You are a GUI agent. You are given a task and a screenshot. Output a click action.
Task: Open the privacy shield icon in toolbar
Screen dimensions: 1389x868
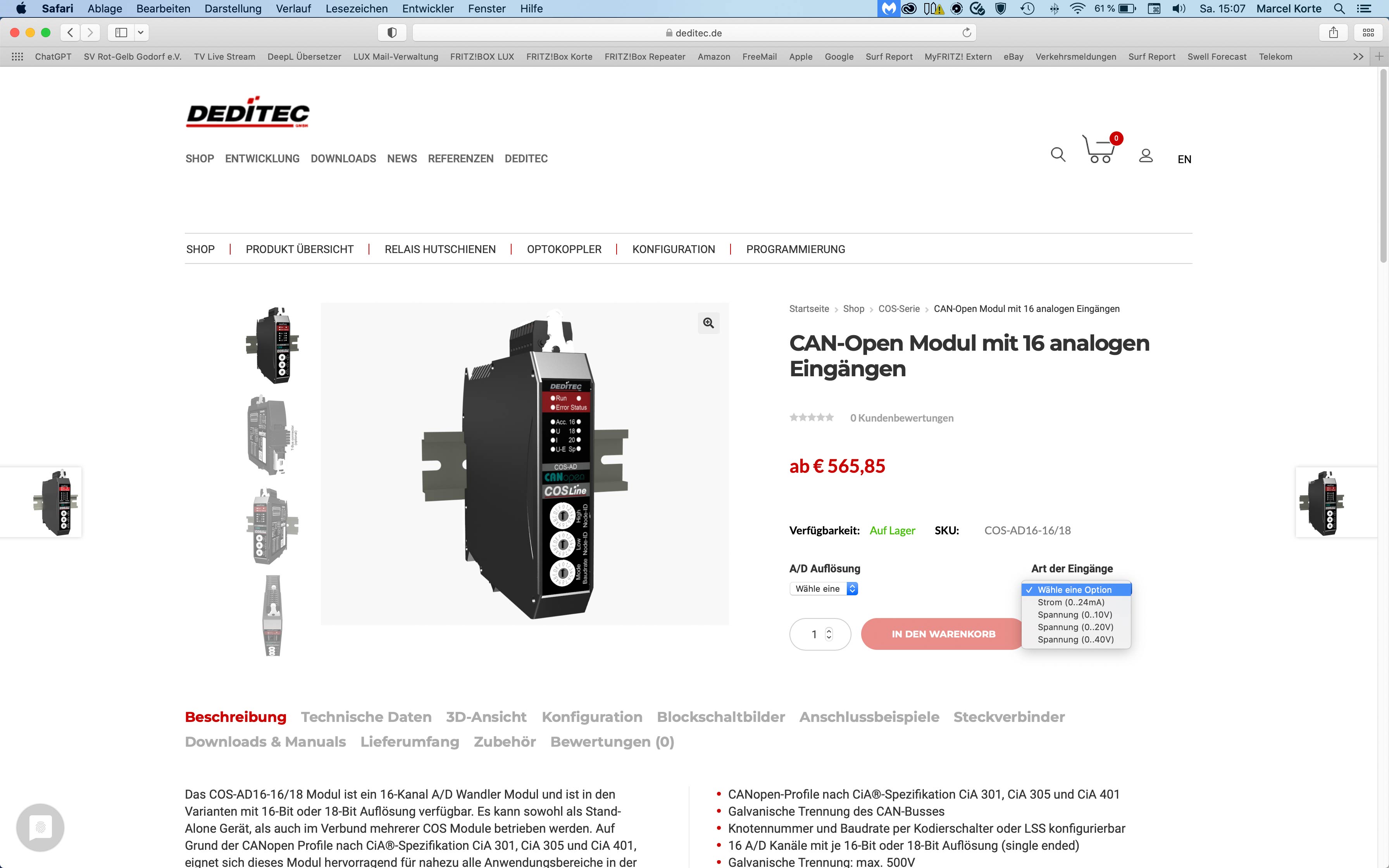coord(392,33)
